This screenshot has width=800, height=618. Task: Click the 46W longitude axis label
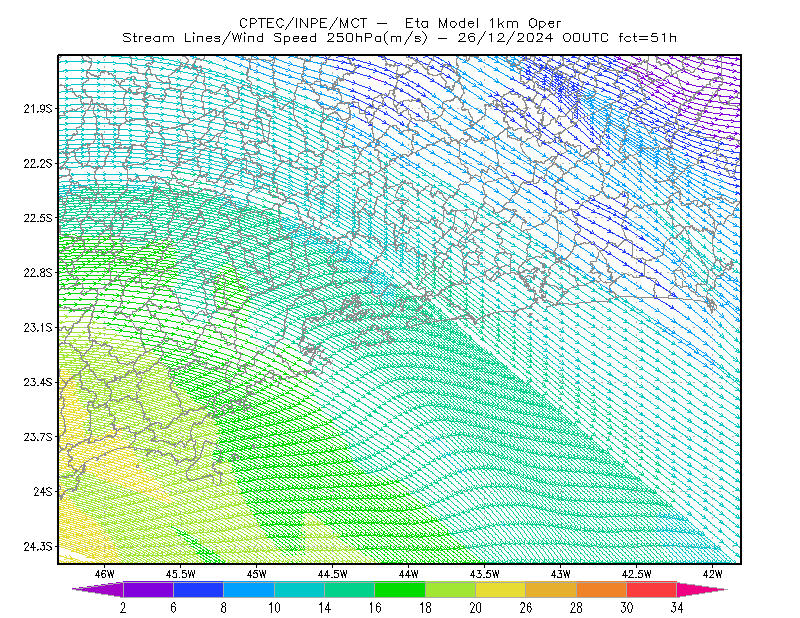(105, 574)
